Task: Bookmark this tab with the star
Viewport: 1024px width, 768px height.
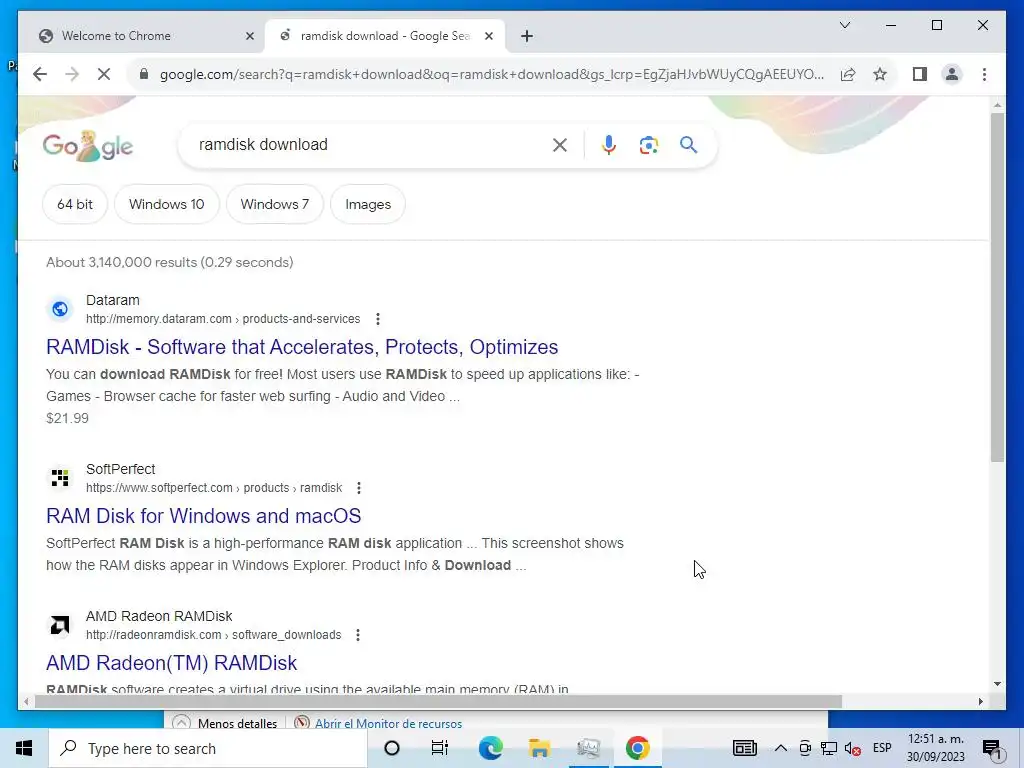Action: click(x=880, y=74)
